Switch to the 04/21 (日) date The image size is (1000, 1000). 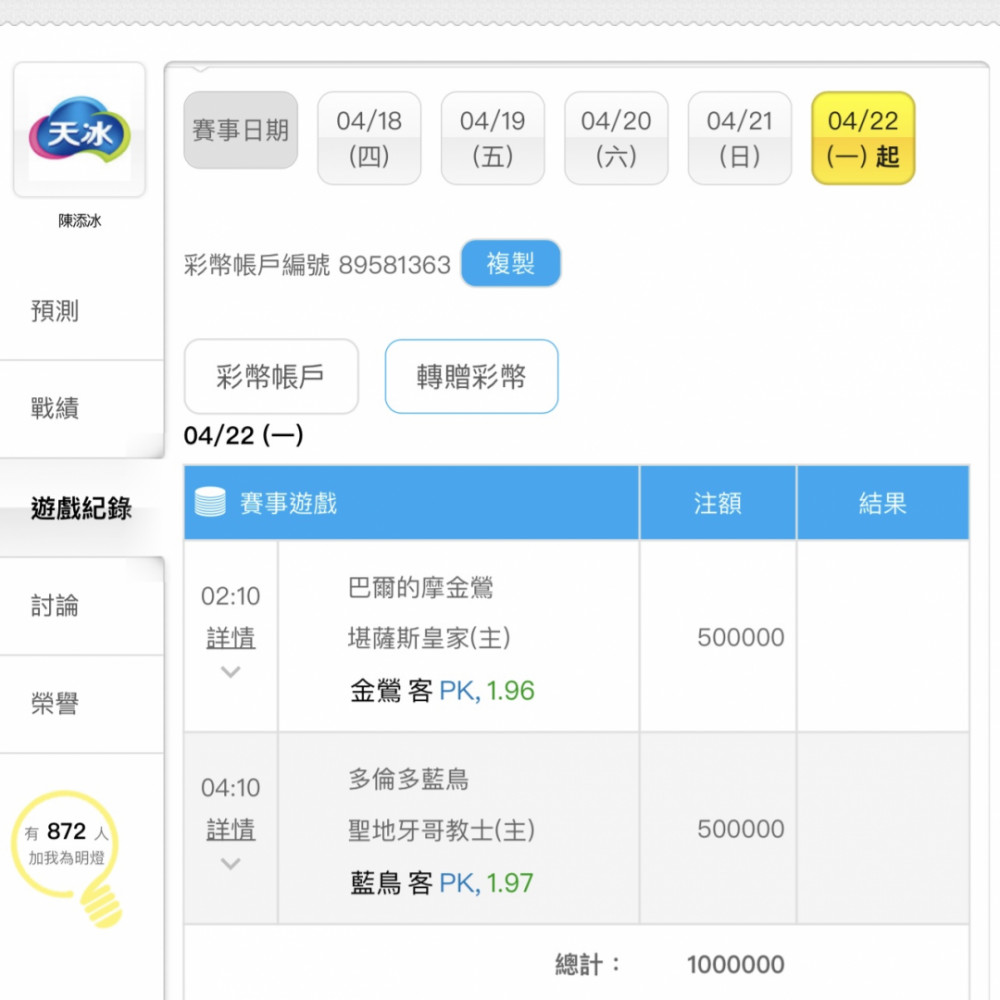tap(739, 138)
